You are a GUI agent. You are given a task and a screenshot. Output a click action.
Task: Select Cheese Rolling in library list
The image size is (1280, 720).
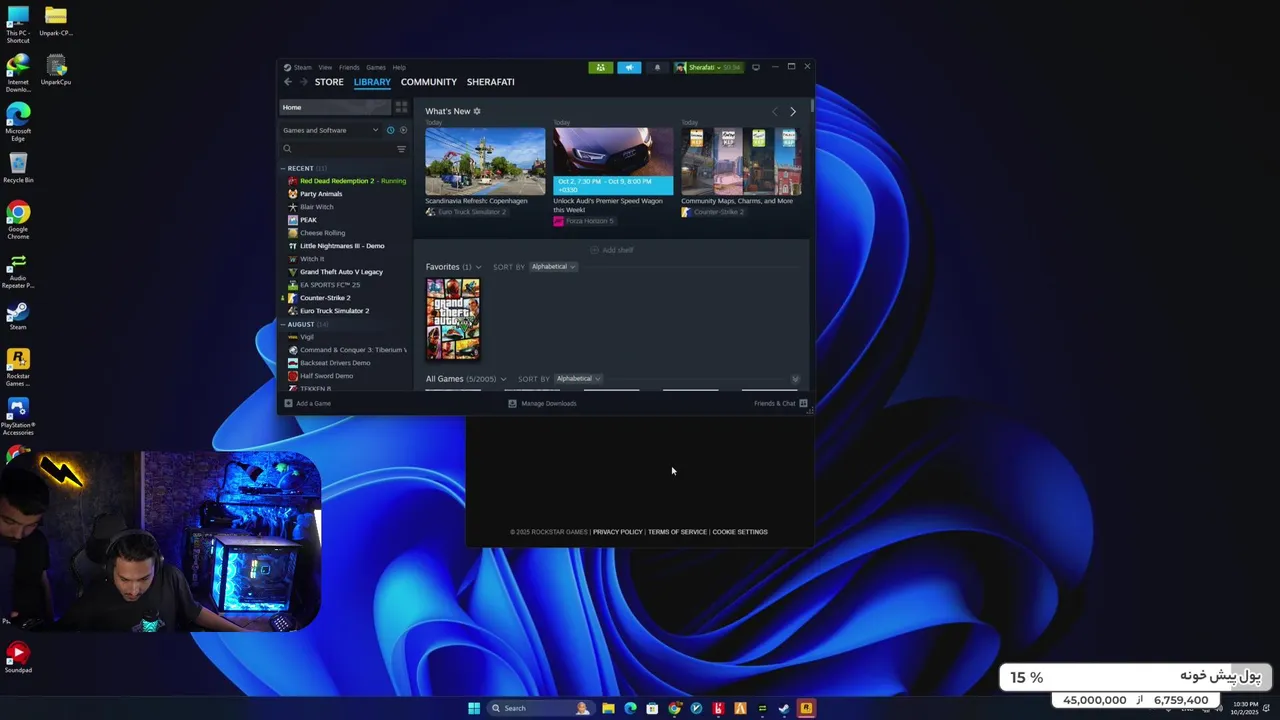[x=316, y=233]
